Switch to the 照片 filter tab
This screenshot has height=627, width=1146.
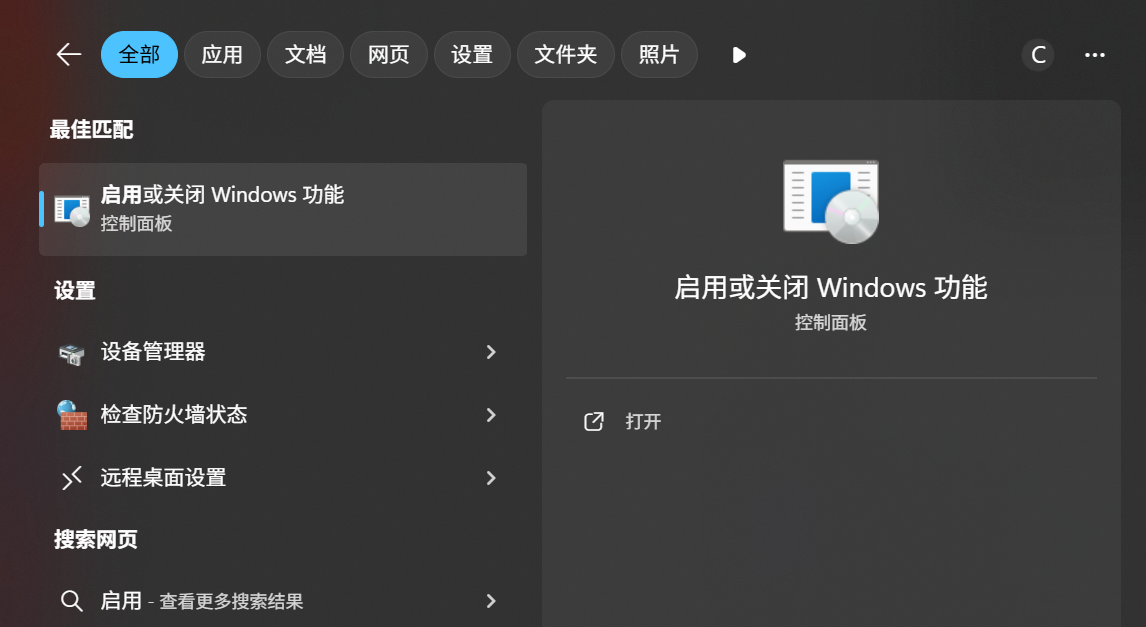(659, 55)
